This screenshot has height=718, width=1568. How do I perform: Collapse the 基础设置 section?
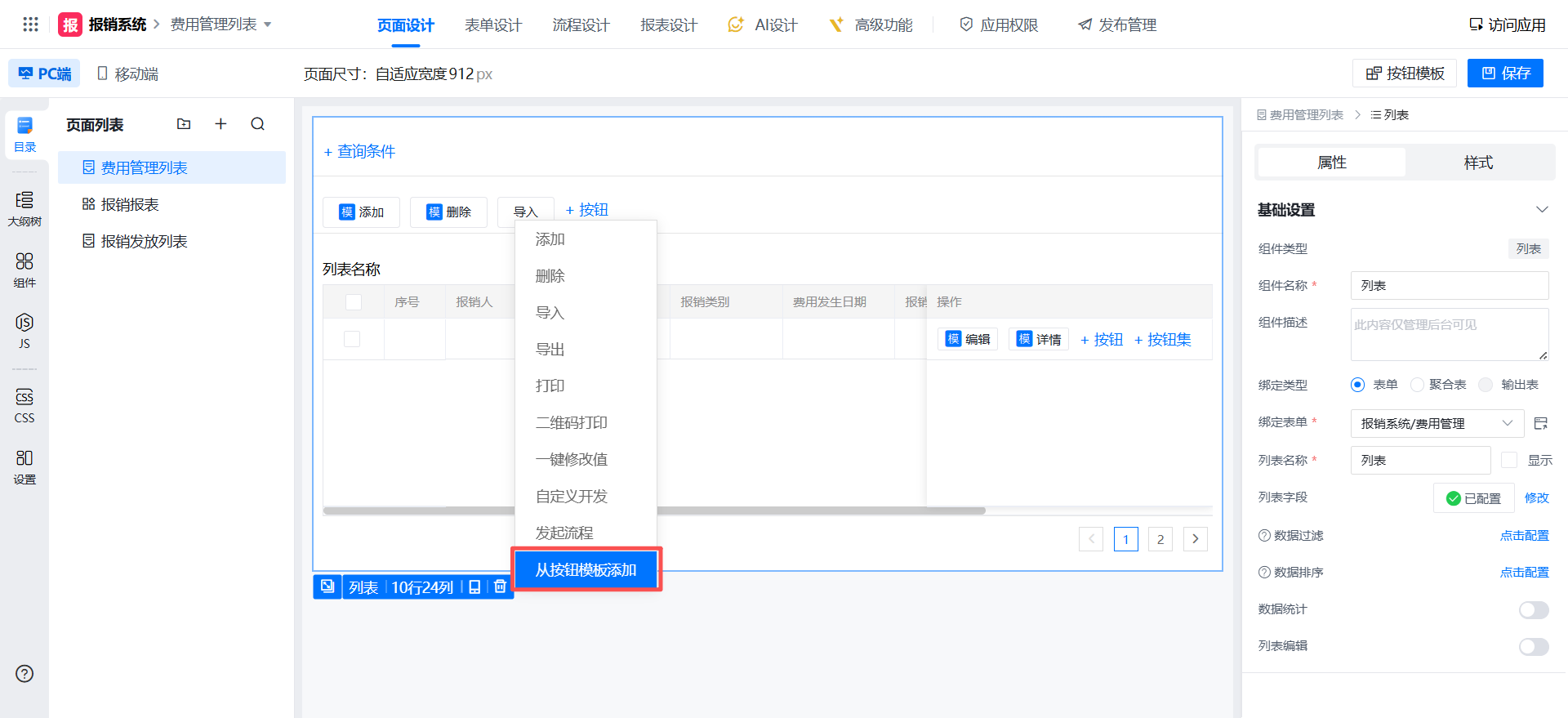tap(1541, 210)
